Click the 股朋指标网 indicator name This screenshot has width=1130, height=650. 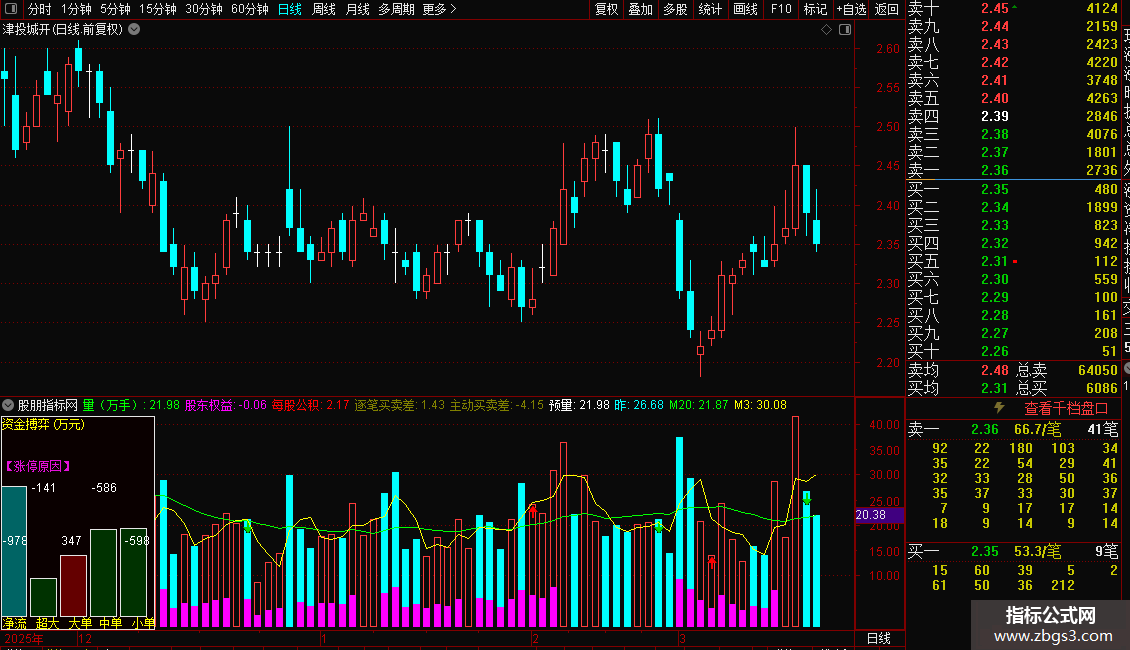pyautogui.click(x=47, y=405)
